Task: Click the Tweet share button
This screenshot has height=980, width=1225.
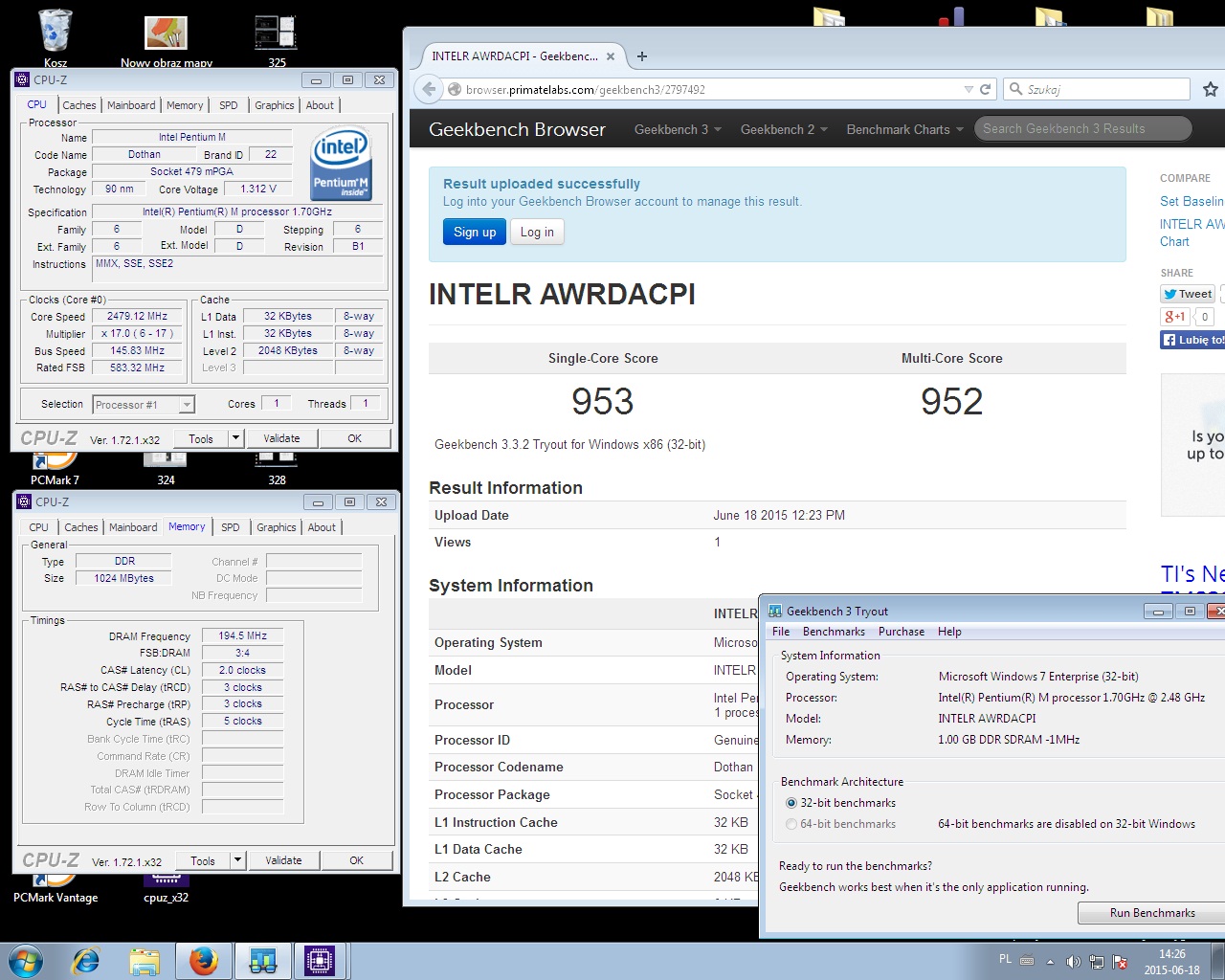Action: pyautogui.click(x=1188, y=294)
